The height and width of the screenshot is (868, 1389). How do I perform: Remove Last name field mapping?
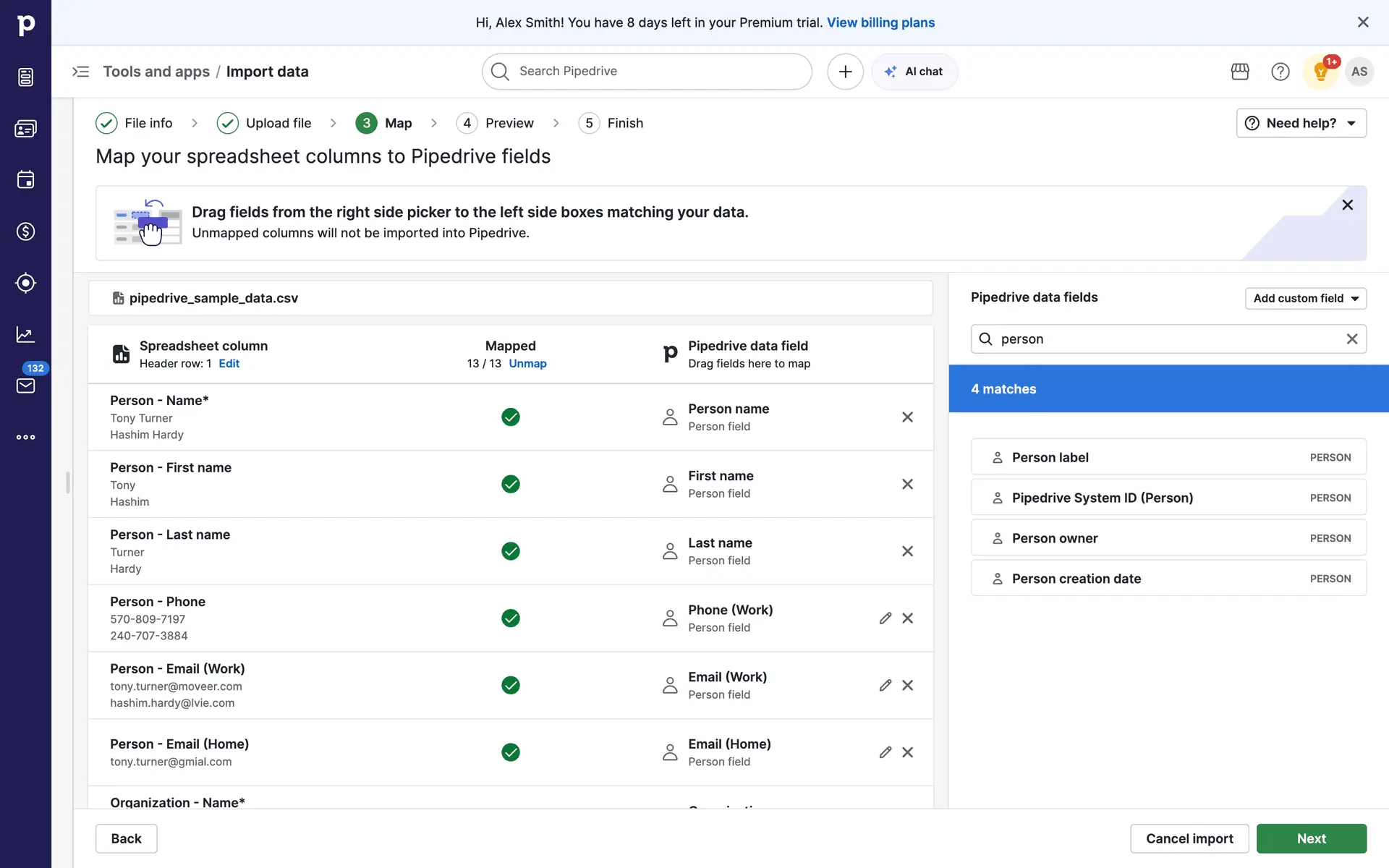pyautogui.click(x=907, y=551)
